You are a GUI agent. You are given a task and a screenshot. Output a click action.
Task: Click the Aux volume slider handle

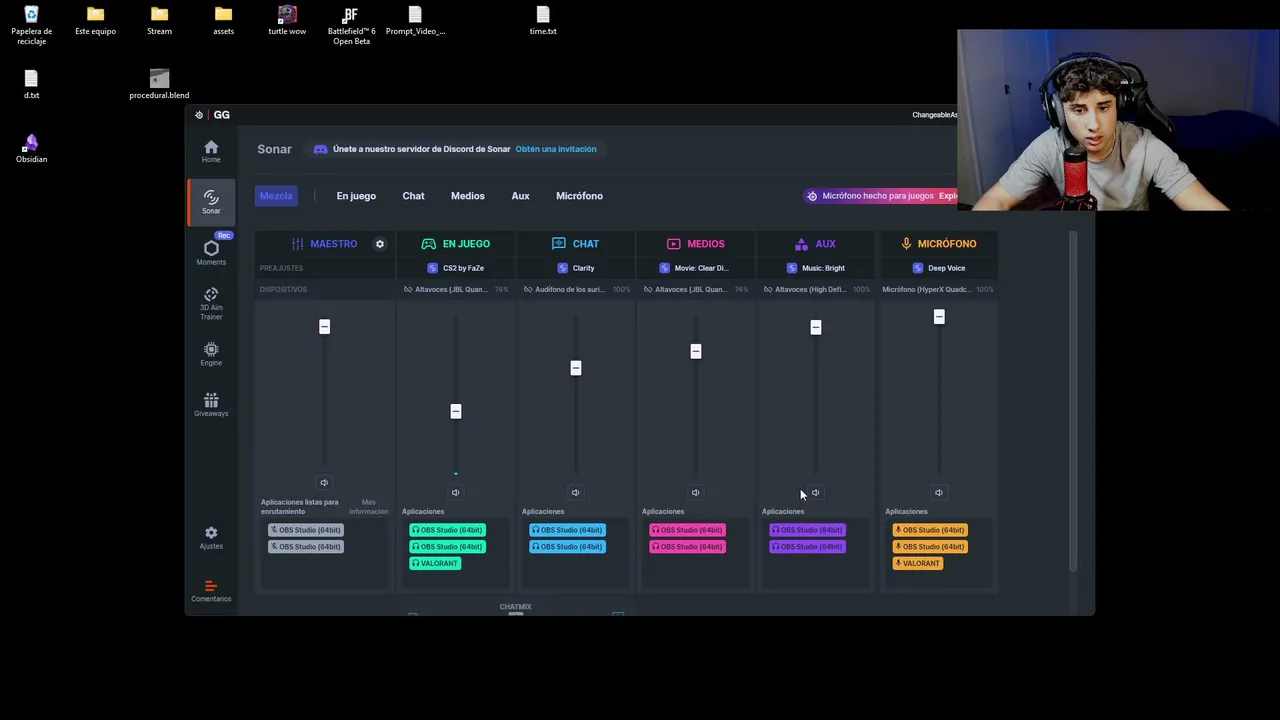point(815,327)
